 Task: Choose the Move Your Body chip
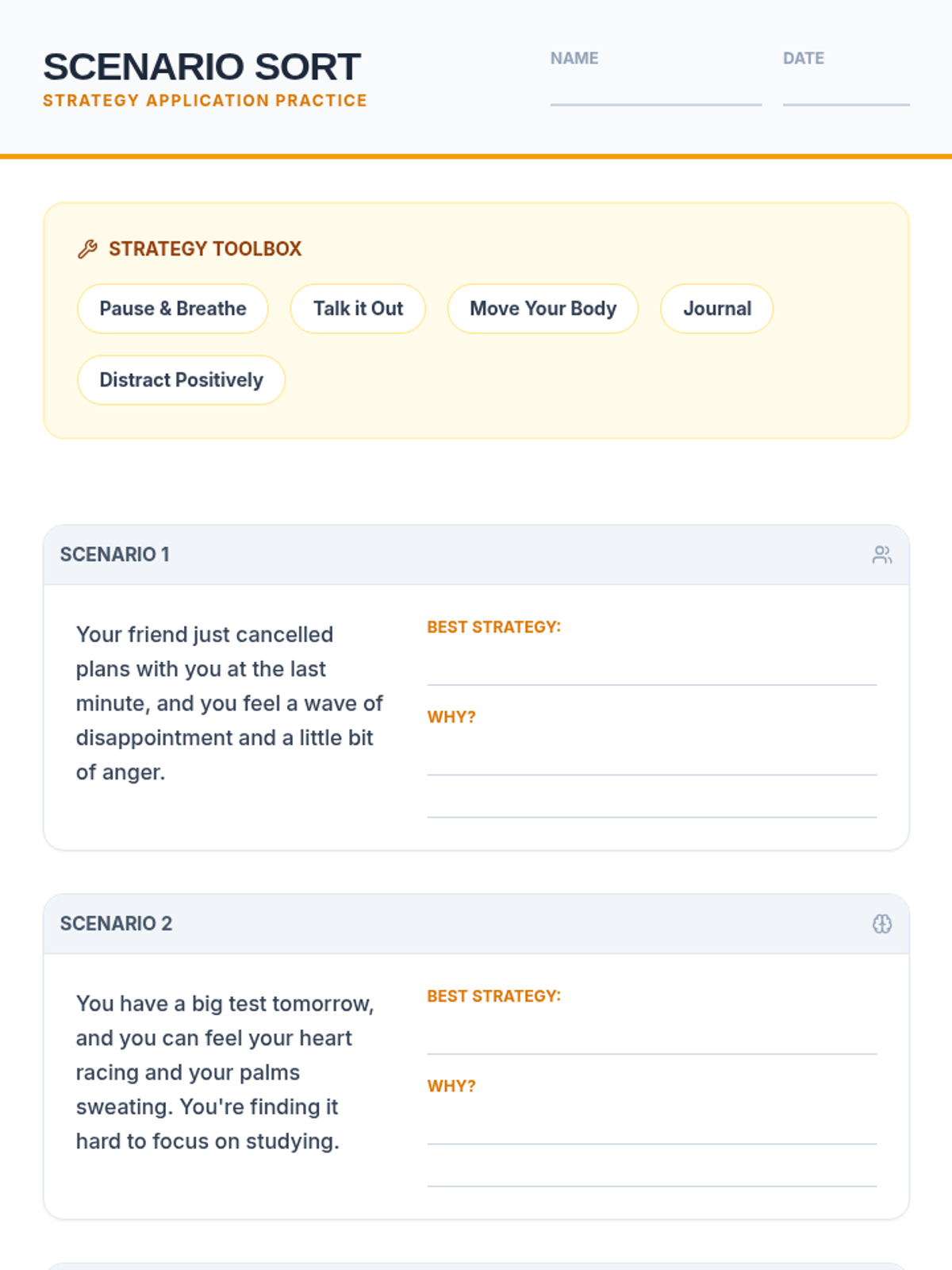543,309
